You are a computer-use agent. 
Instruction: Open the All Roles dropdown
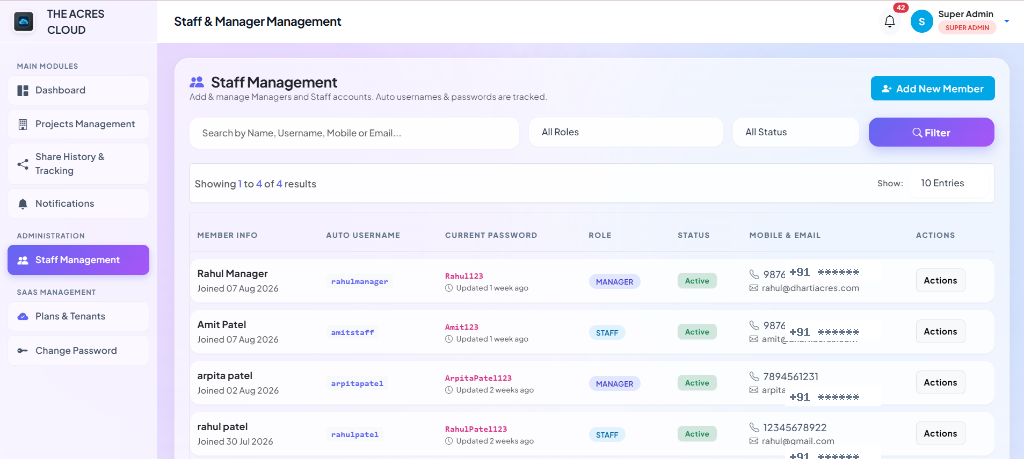click(x=626, y=132)
